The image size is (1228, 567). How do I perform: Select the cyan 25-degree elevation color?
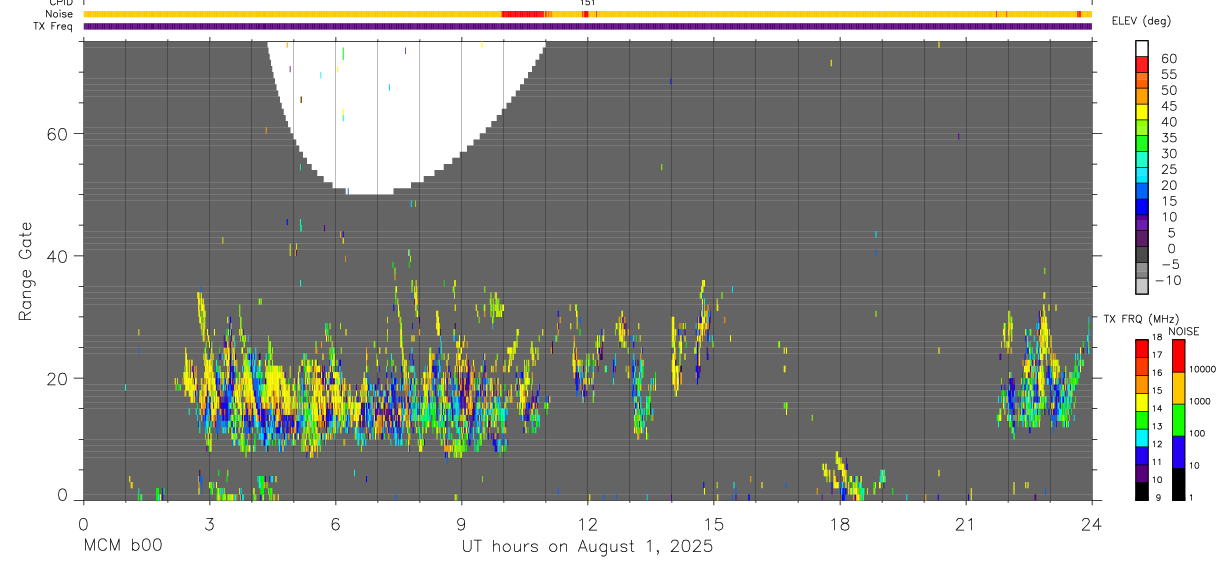(1142, 175)
